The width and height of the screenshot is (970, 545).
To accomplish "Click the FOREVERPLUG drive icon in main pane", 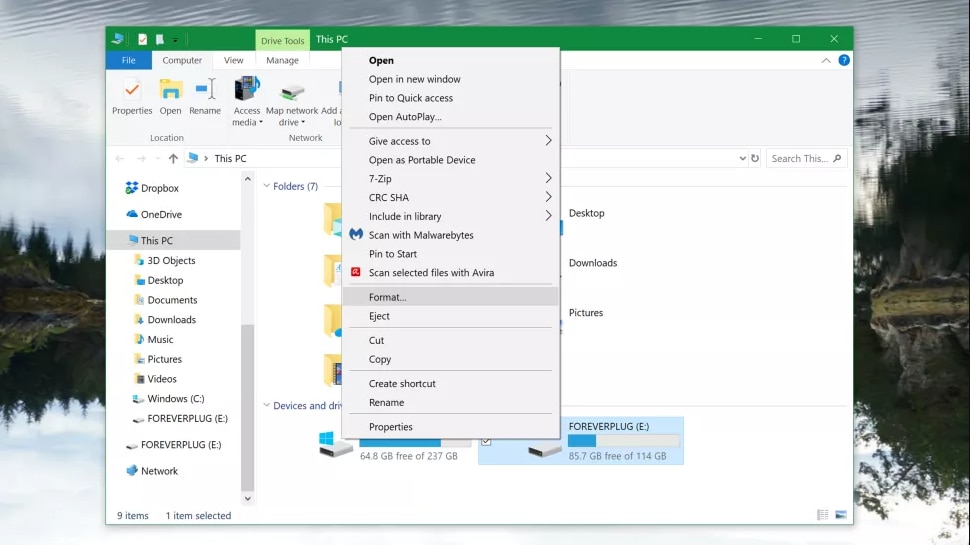I will tap(544, 449).
